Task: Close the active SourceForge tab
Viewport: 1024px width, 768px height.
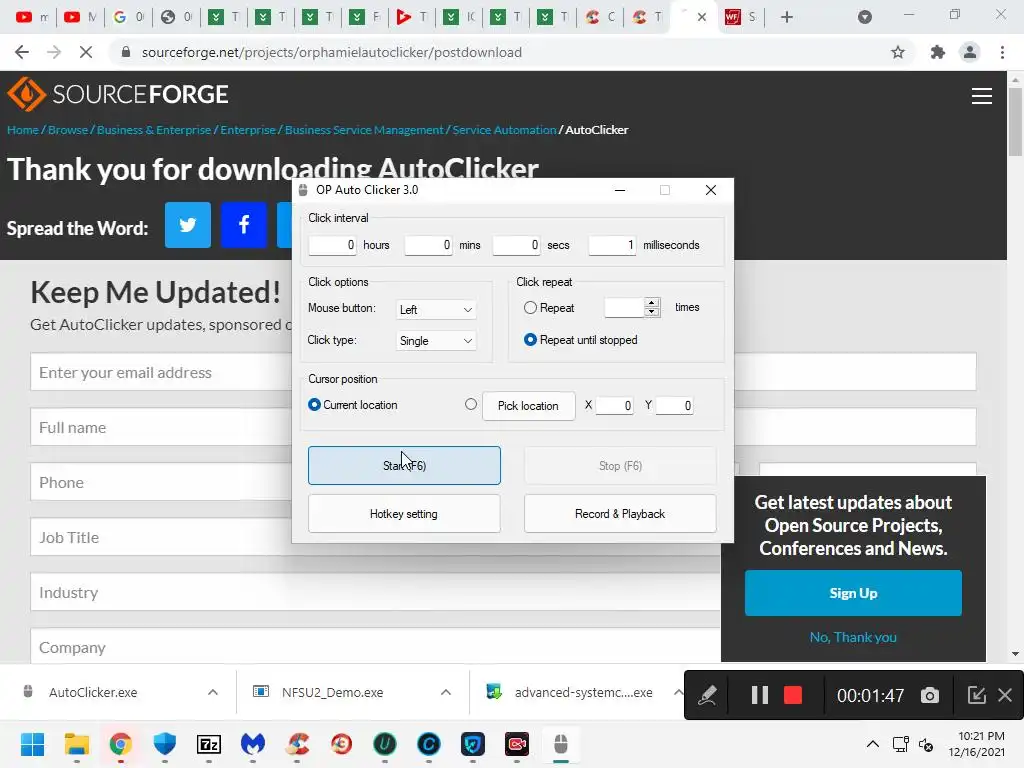Action: [701, 17]
